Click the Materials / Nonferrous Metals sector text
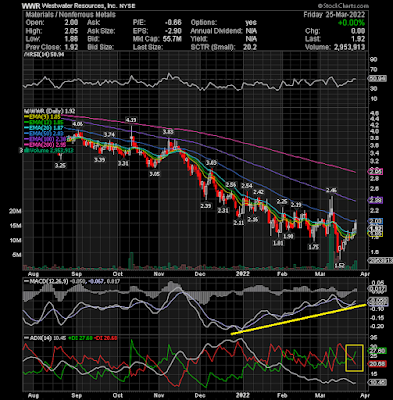The width and height of the screenshot is (393, 400). click(x=71, y=15)
